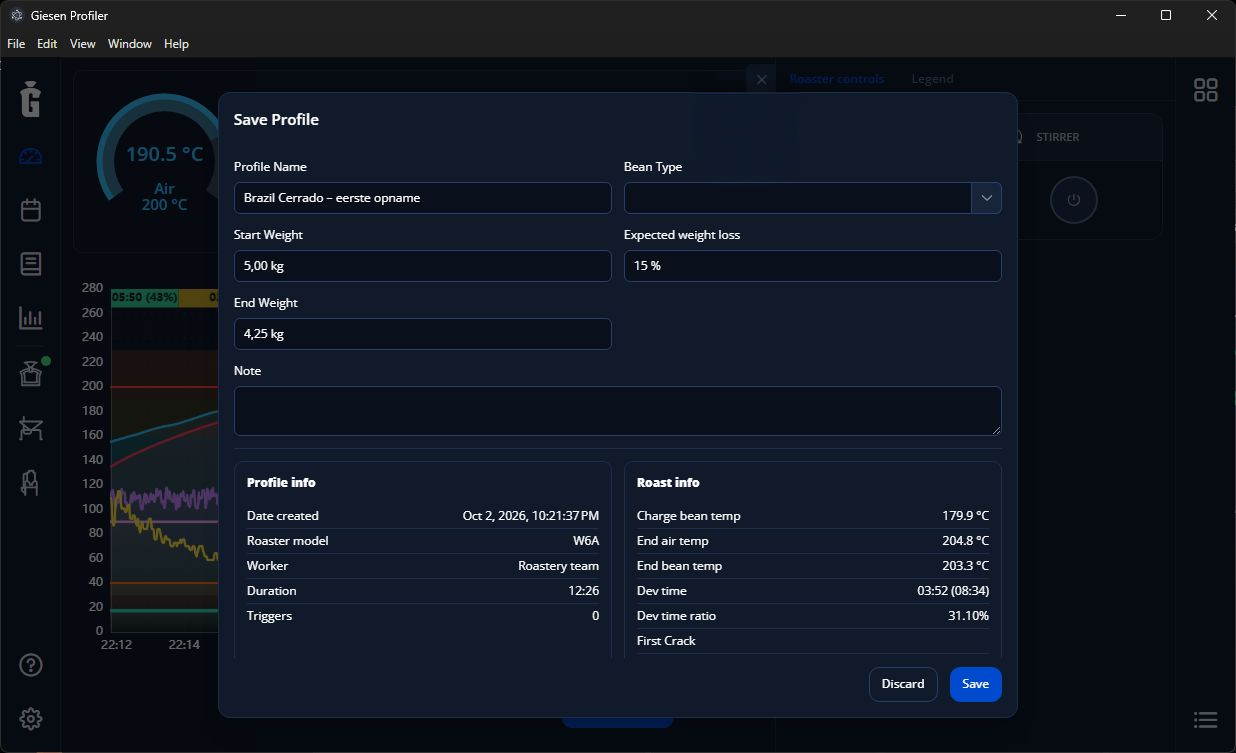
Task: Close the roaster controls panel with X
Action: pyautogui.click(x=761, y=79)
